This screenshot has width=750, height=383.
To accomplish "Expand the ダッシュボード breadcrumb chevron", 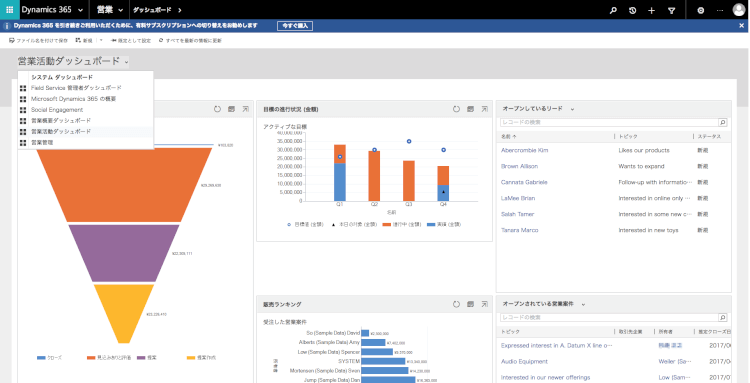I will (180, 10).
